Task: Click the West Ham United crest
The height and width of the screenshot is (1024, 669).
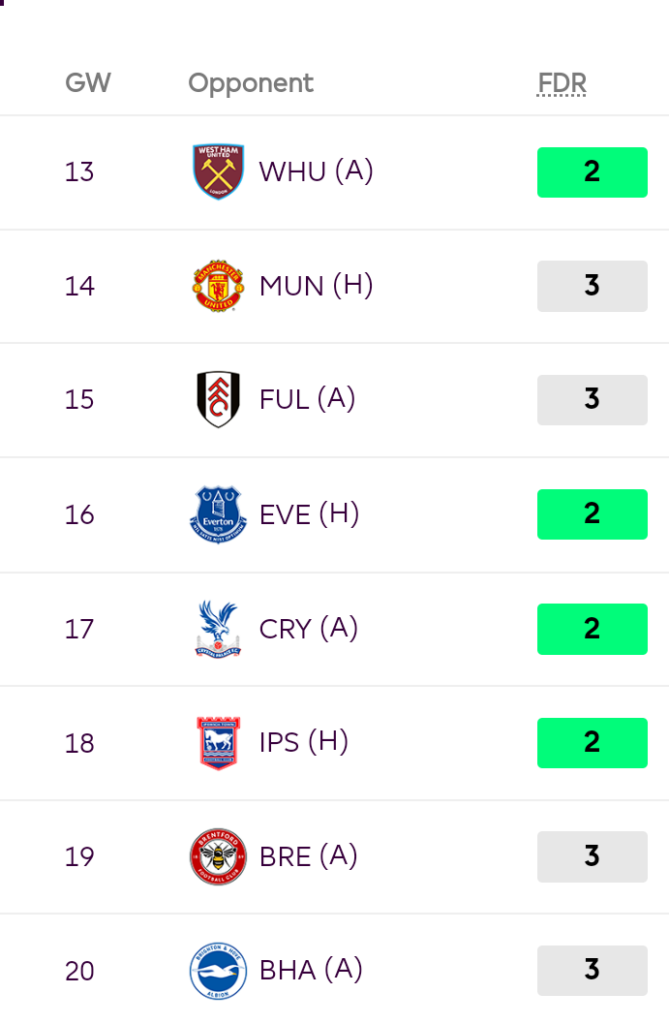Action: click(218, 172)
